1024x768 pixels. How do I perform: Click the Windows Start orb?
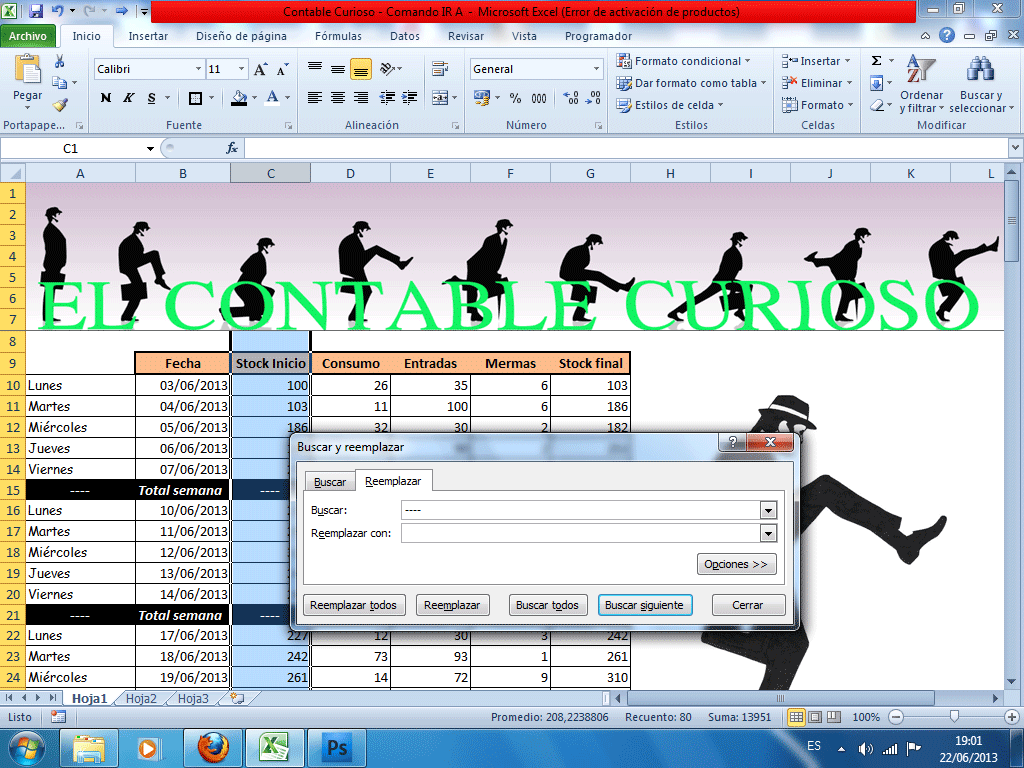[x=26, y=748]
